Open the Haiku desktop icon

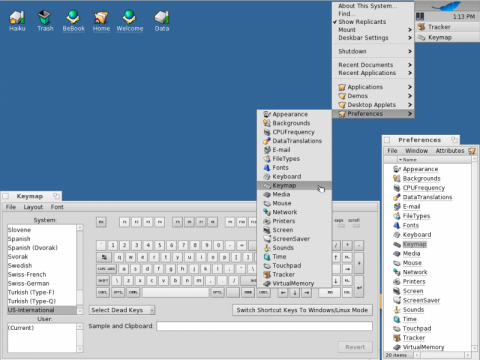click(x=17, y=21)
